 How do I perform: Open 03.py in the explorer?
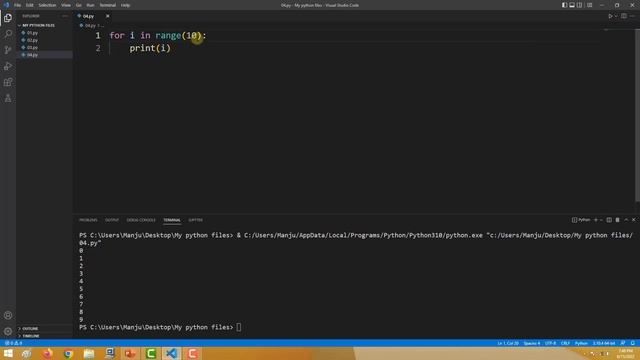coord(32,47)
